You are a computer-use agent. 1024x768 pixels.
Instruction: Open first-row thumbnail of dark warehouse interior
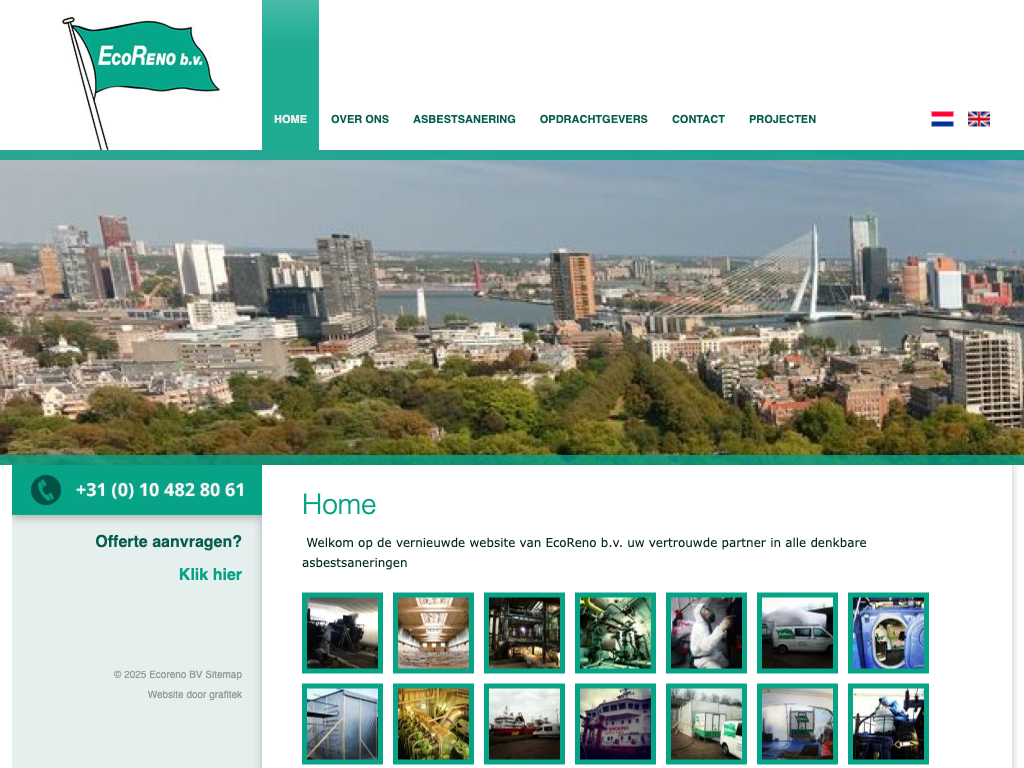[x=342, y=633]
